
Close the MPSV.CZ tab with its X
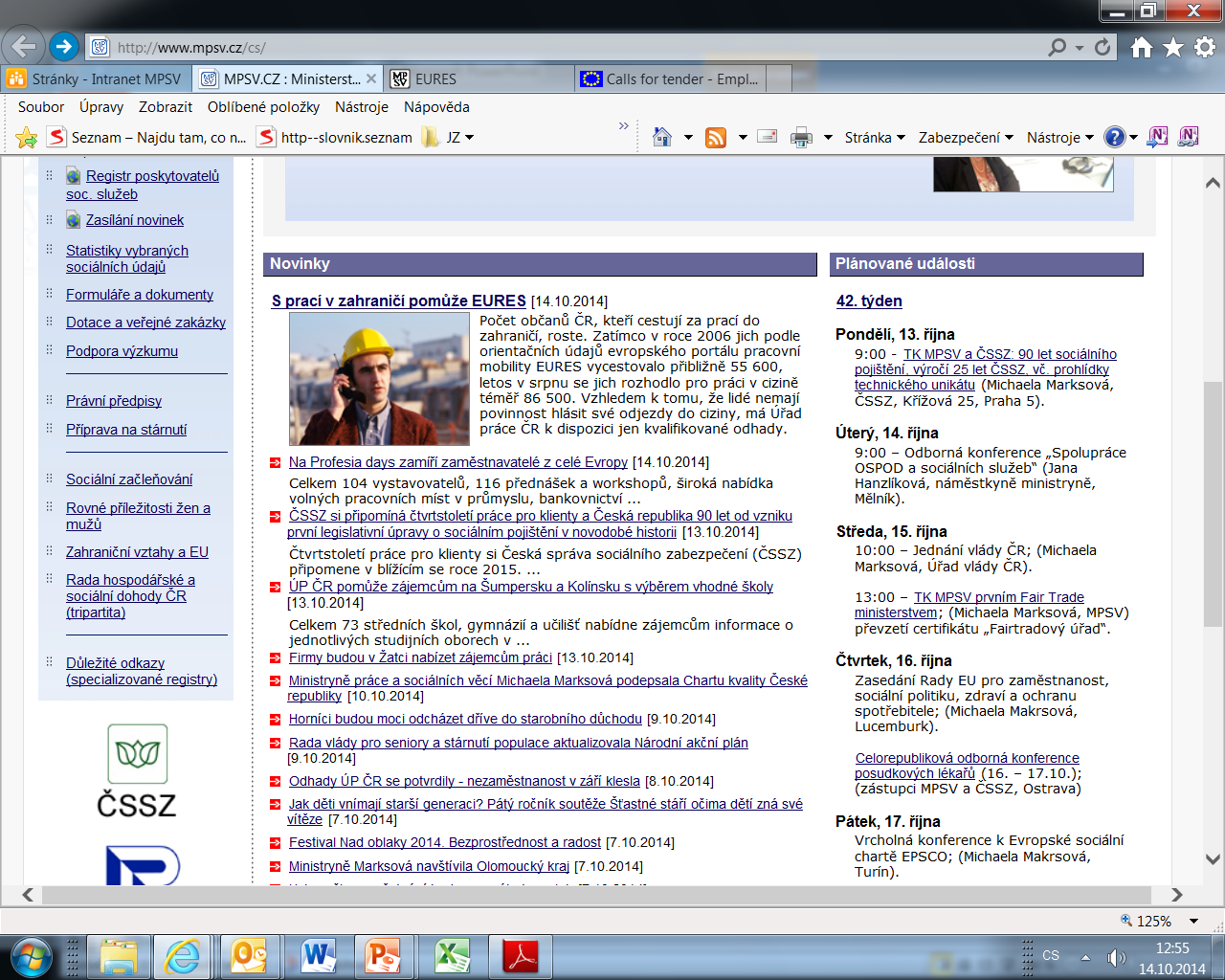click(x=372, y=78)
